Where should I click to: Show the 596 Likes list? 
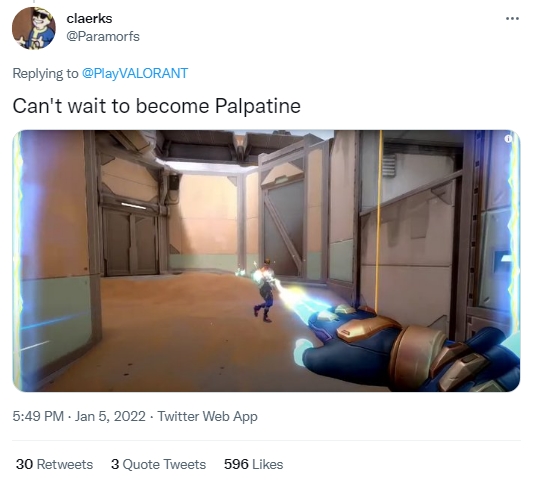(x=254, y=464)
